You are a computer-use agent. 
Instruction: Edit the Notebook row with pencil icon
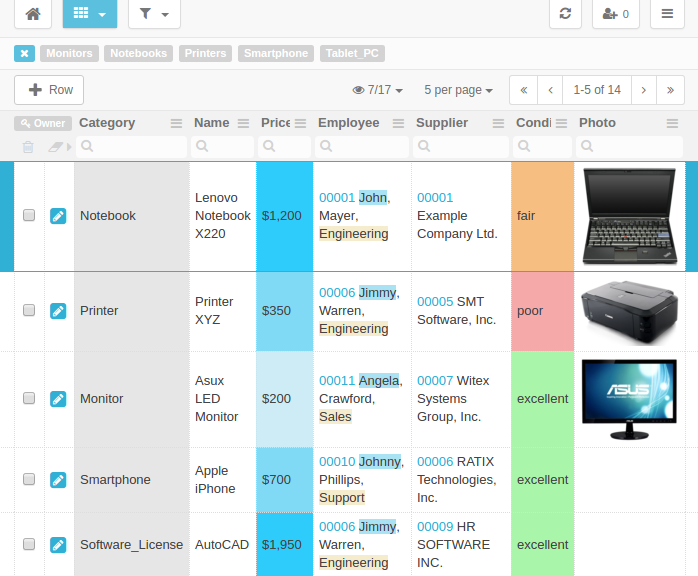tap(58, 216)
